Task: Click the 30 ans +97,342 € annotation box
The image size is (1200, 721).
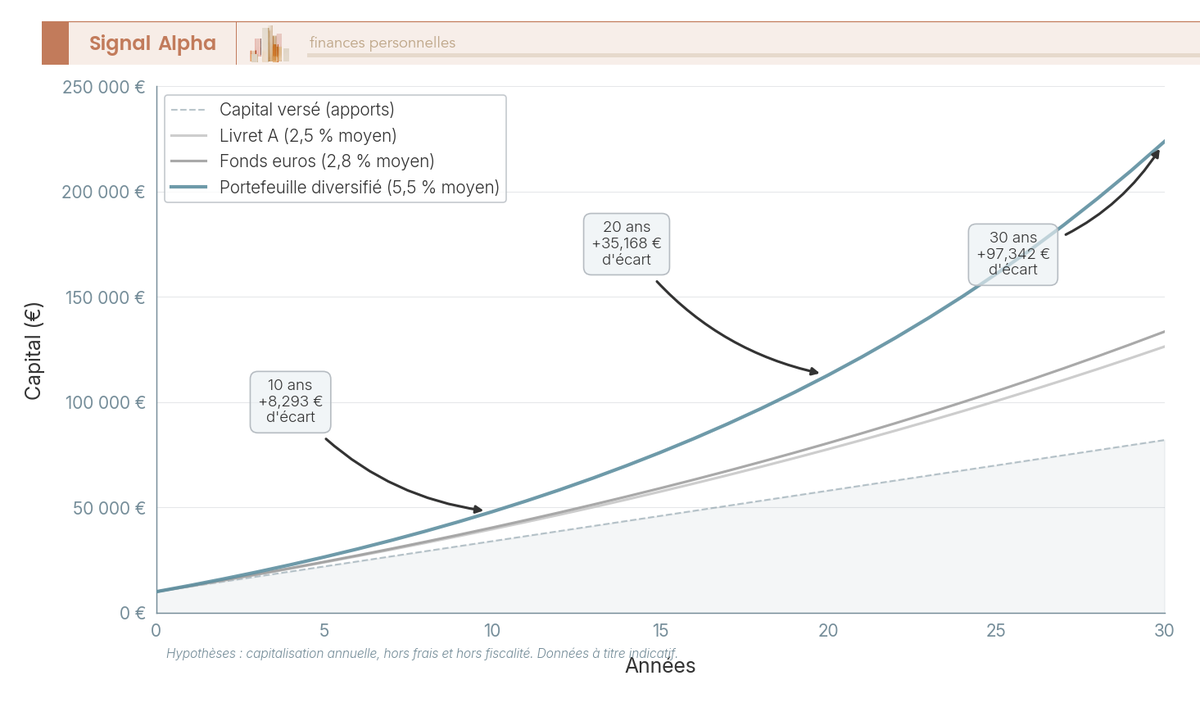Action: pyautogui.click(x=1013, y=254)
